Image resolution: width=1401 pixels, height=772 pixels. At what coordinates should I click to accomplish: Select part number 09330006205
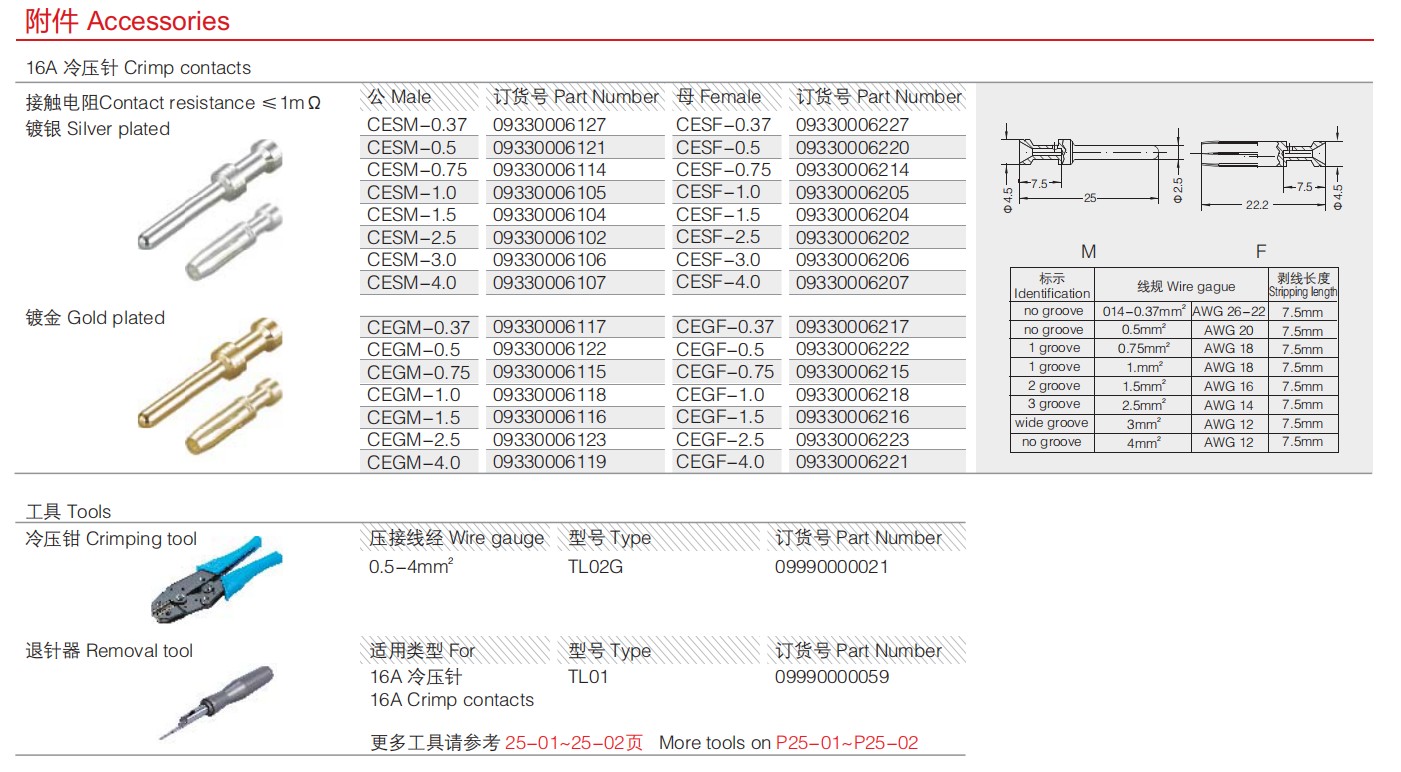[852, 192]
